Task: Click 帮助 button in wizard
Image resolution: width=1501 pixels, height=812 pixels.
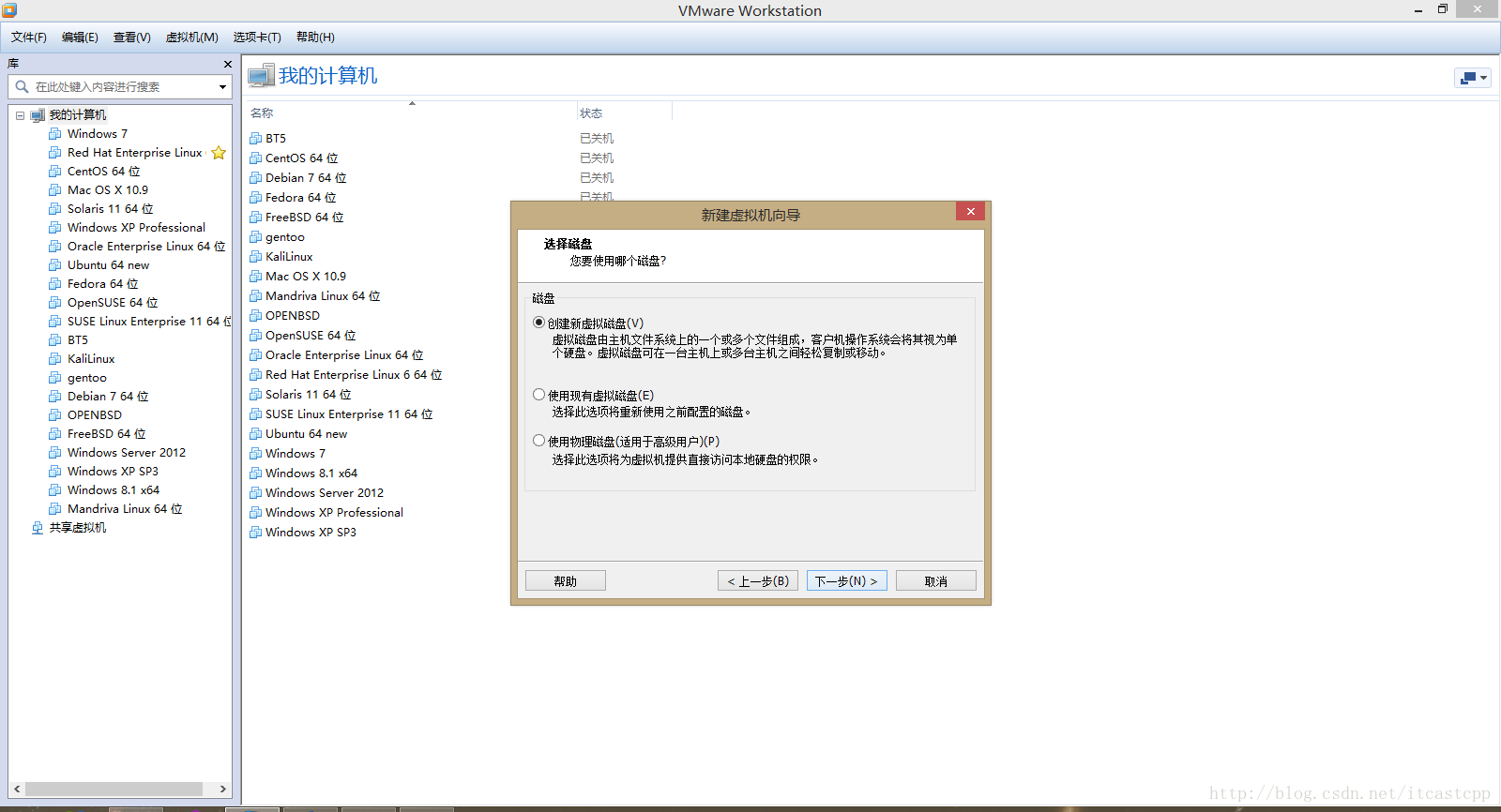Action: click(x=566, y=580)
